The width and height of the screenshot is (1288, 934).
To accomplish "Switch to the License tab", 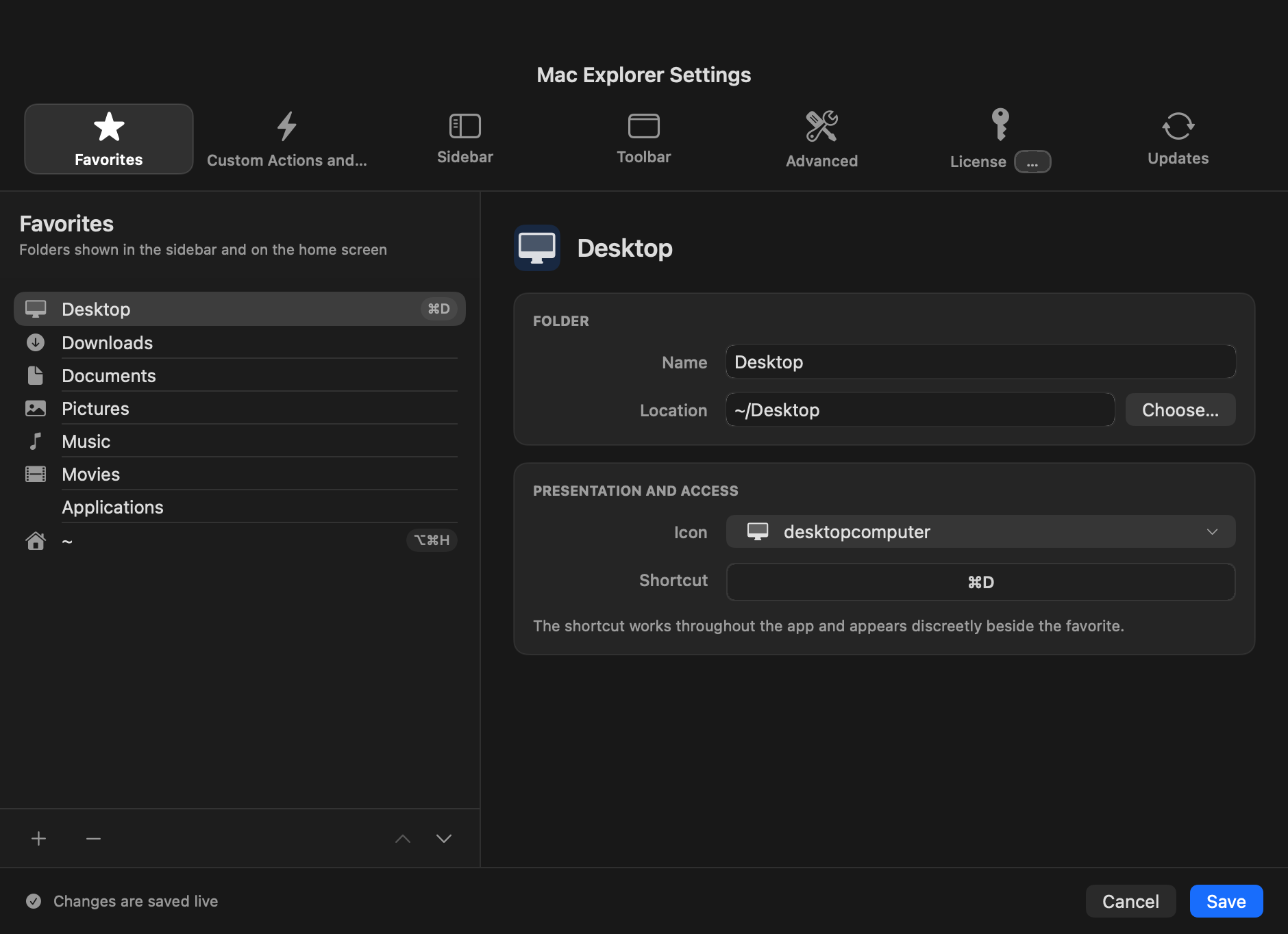I will (1000, 139).
